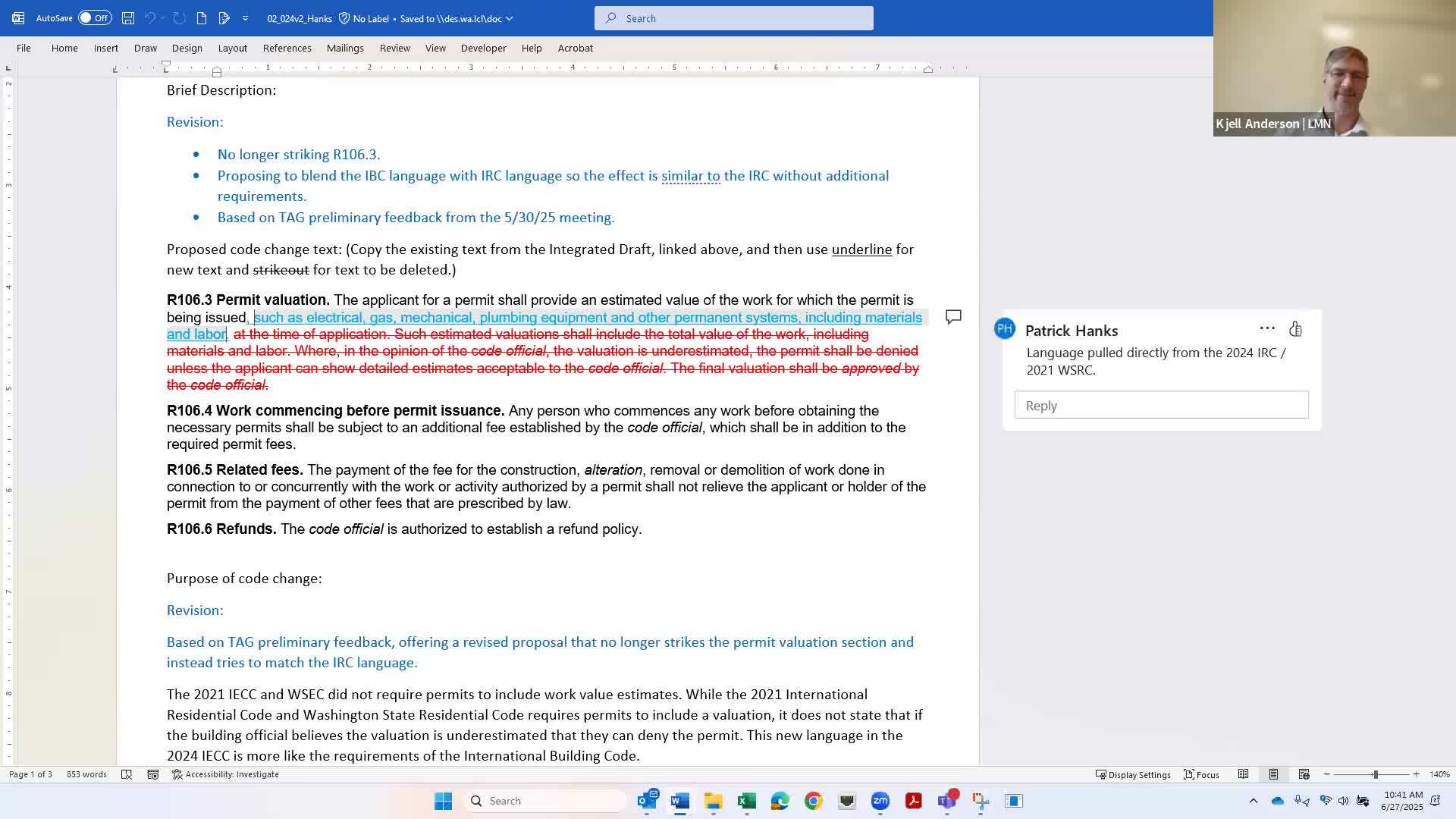The height and width of the screenshot is (819, 1456).
Task: Expand the file save location dropdown
Action: [509, 18]
